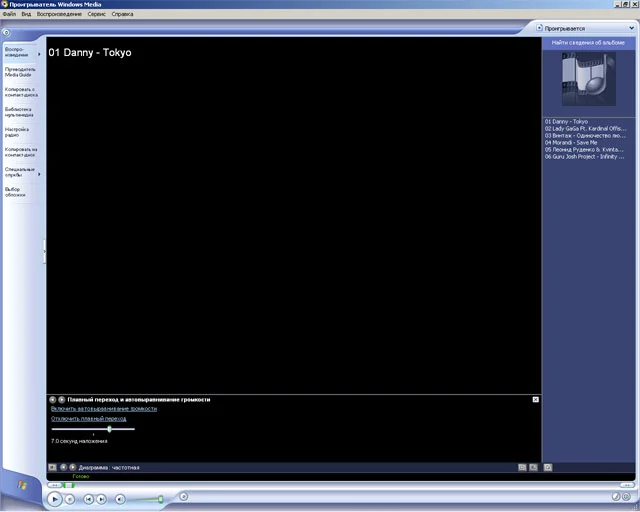Open the Сервис menu

[x=97, y=14]
